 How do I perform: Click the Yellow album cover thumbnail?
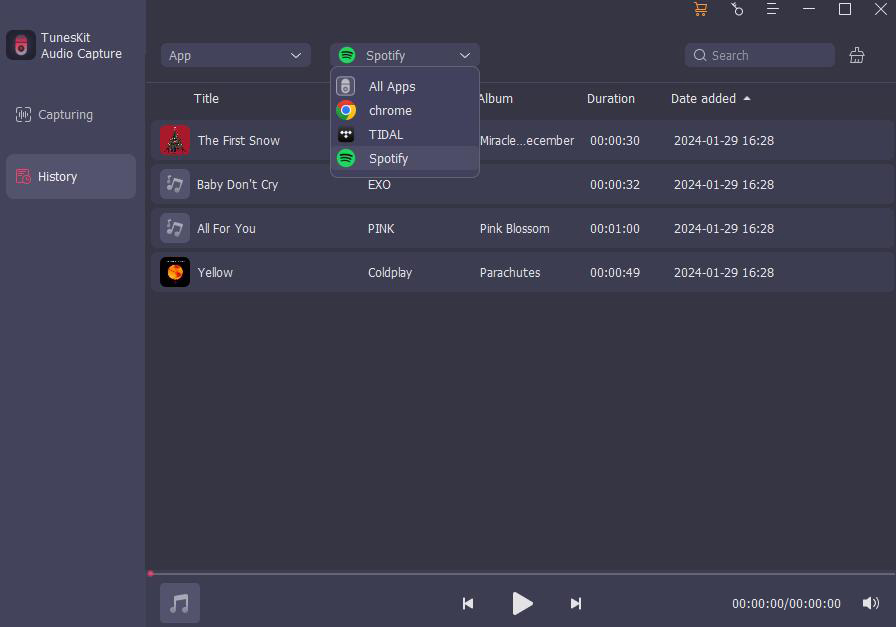[x=175, y=272]
